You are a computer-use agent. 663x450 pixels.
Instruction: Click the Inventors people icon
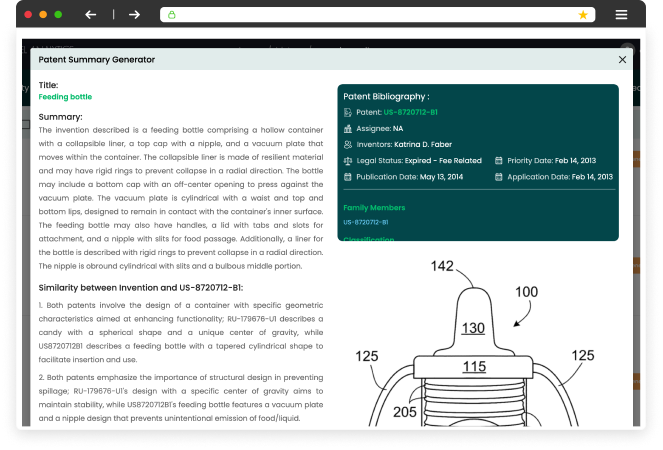click(348, 145)
